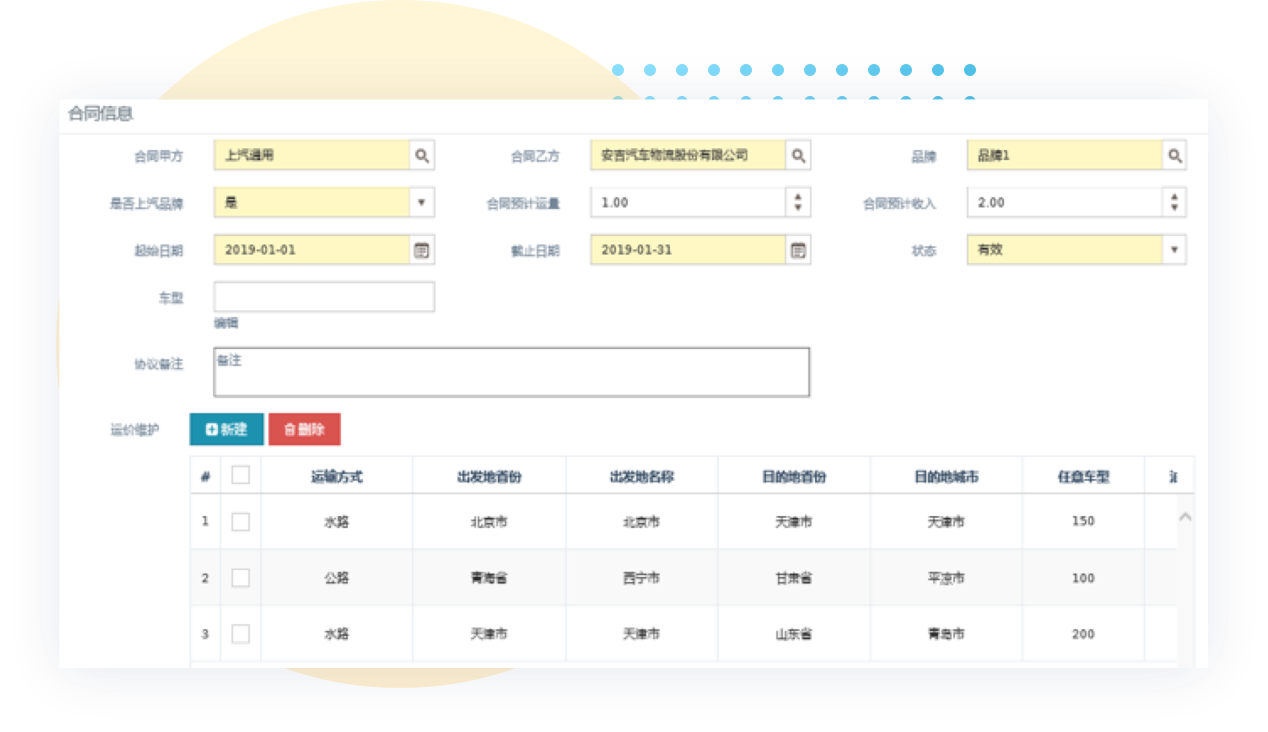The image size is (1268, 732).
Task: Click search icon in 合同乙方 field
Action: tap(798, 156)
